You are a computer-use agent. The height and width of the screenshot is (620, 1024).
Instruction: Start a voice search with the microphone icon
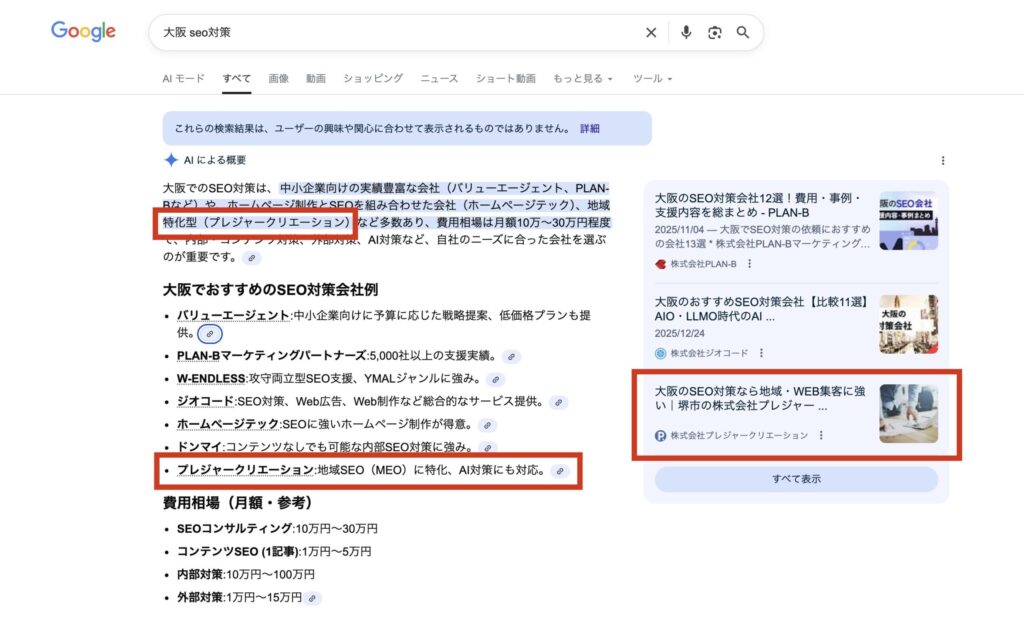pyautogui.click(x=686, y=32)
